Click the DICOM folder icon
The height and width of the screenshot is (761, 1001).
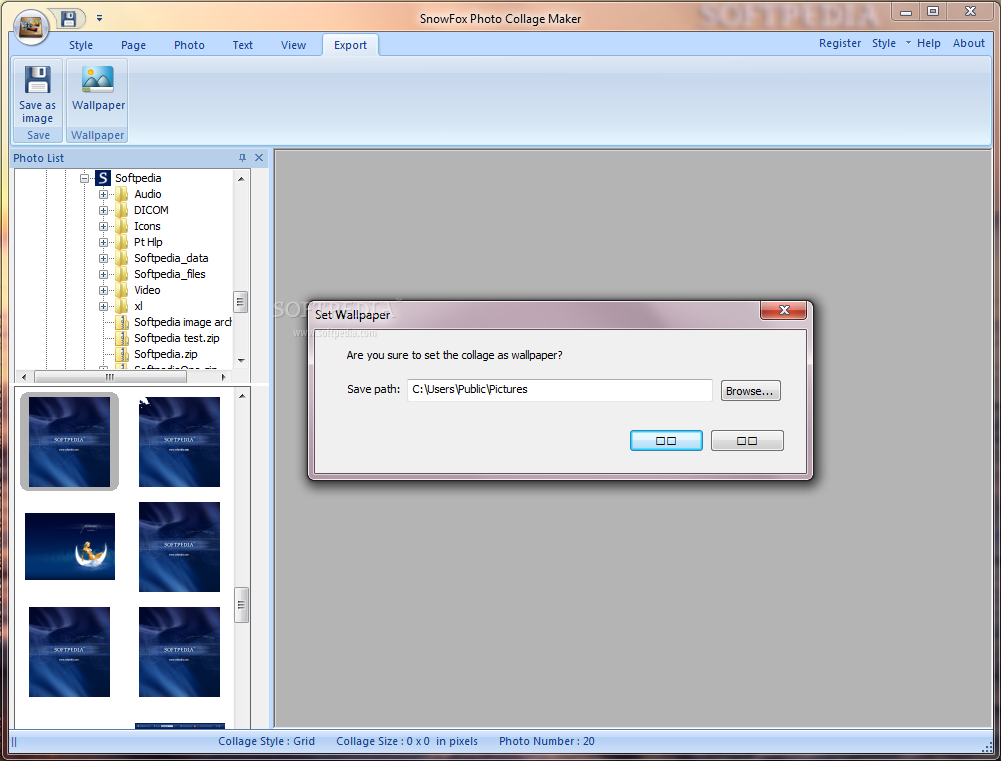tap(122, 210)
